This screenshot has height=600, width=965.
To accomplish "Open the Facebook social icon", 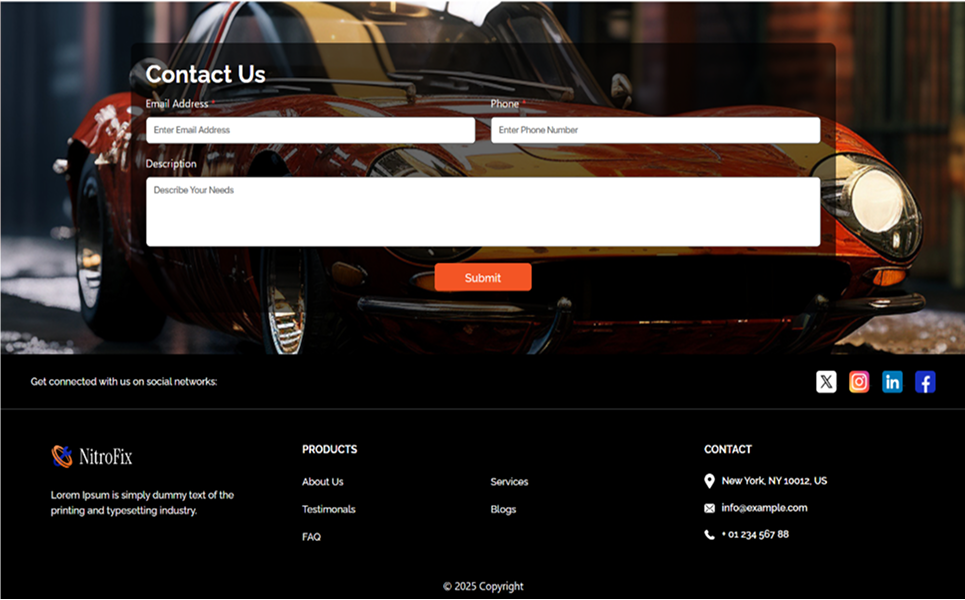I will click(x=925, y=382).
